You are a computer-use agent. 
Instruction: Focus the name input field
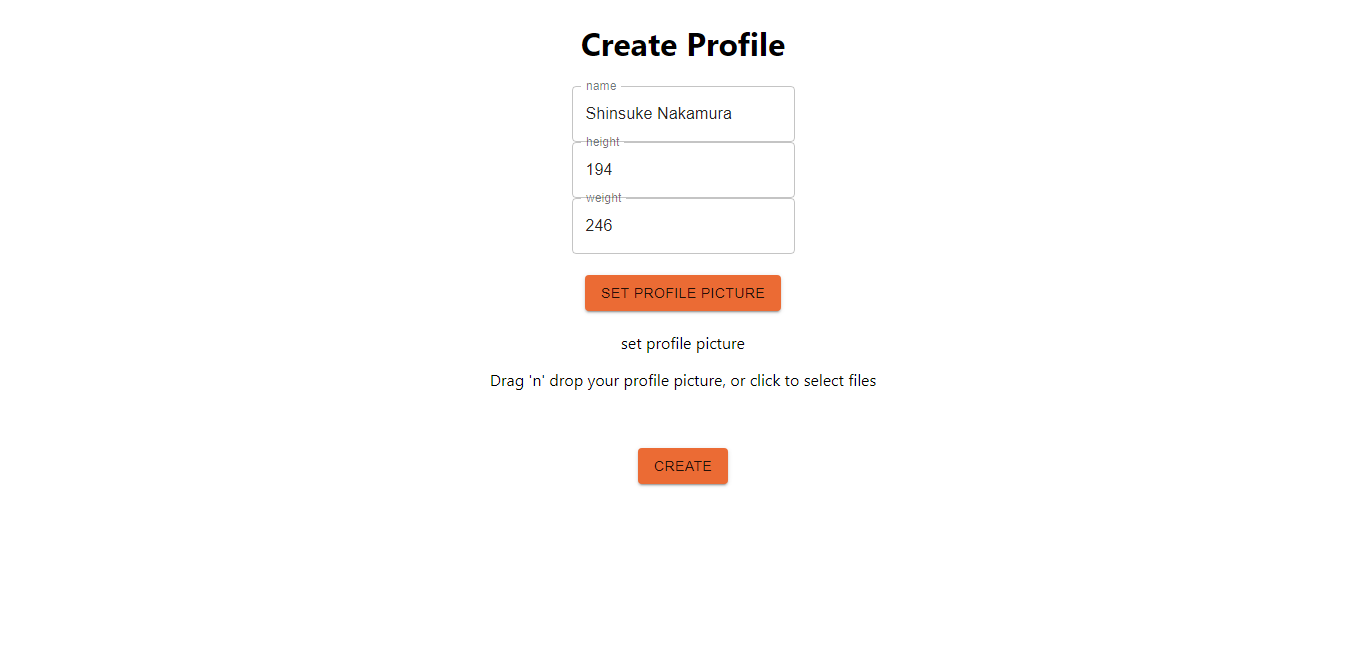[x=683, y=114]
